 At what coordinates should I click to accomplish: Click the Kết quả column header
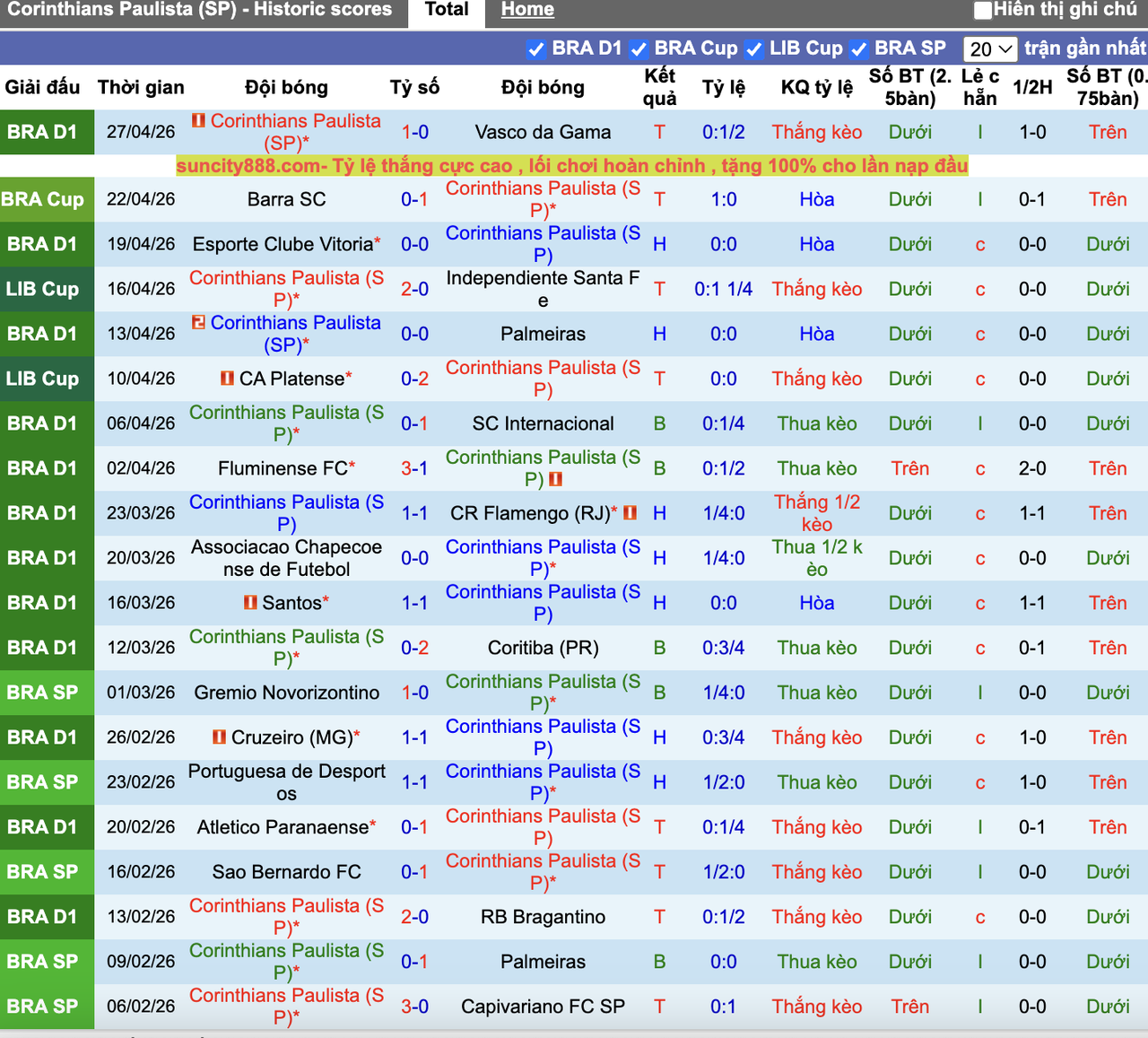point(659,87)
